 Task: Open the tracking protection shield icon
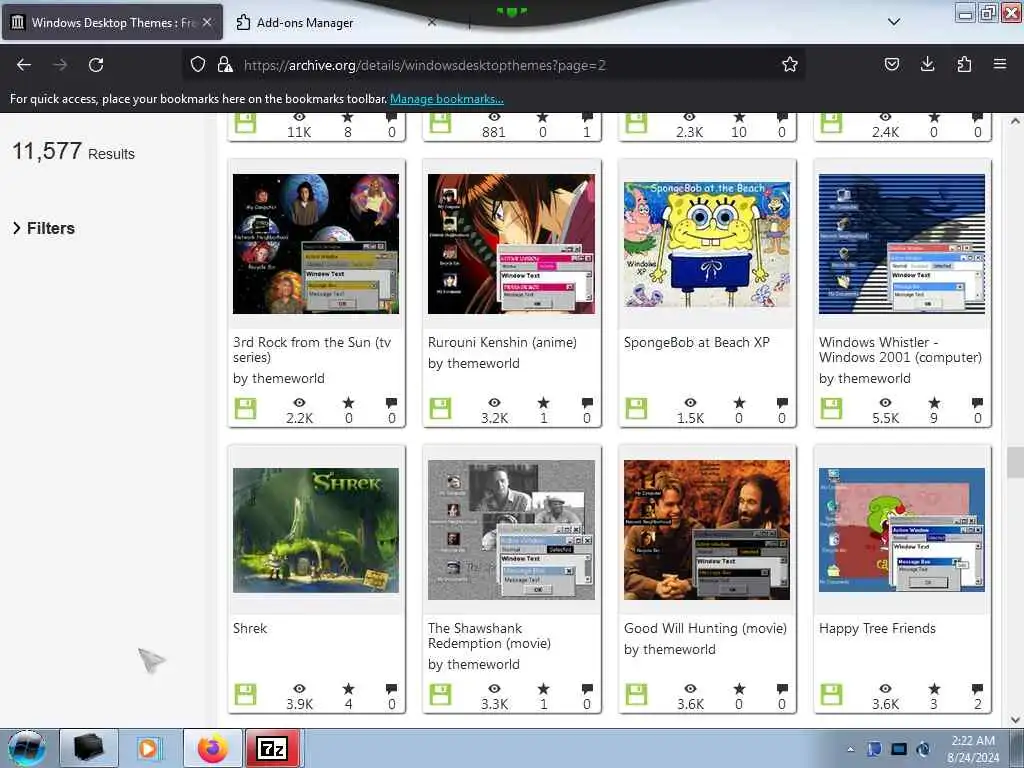pos(198,64)
